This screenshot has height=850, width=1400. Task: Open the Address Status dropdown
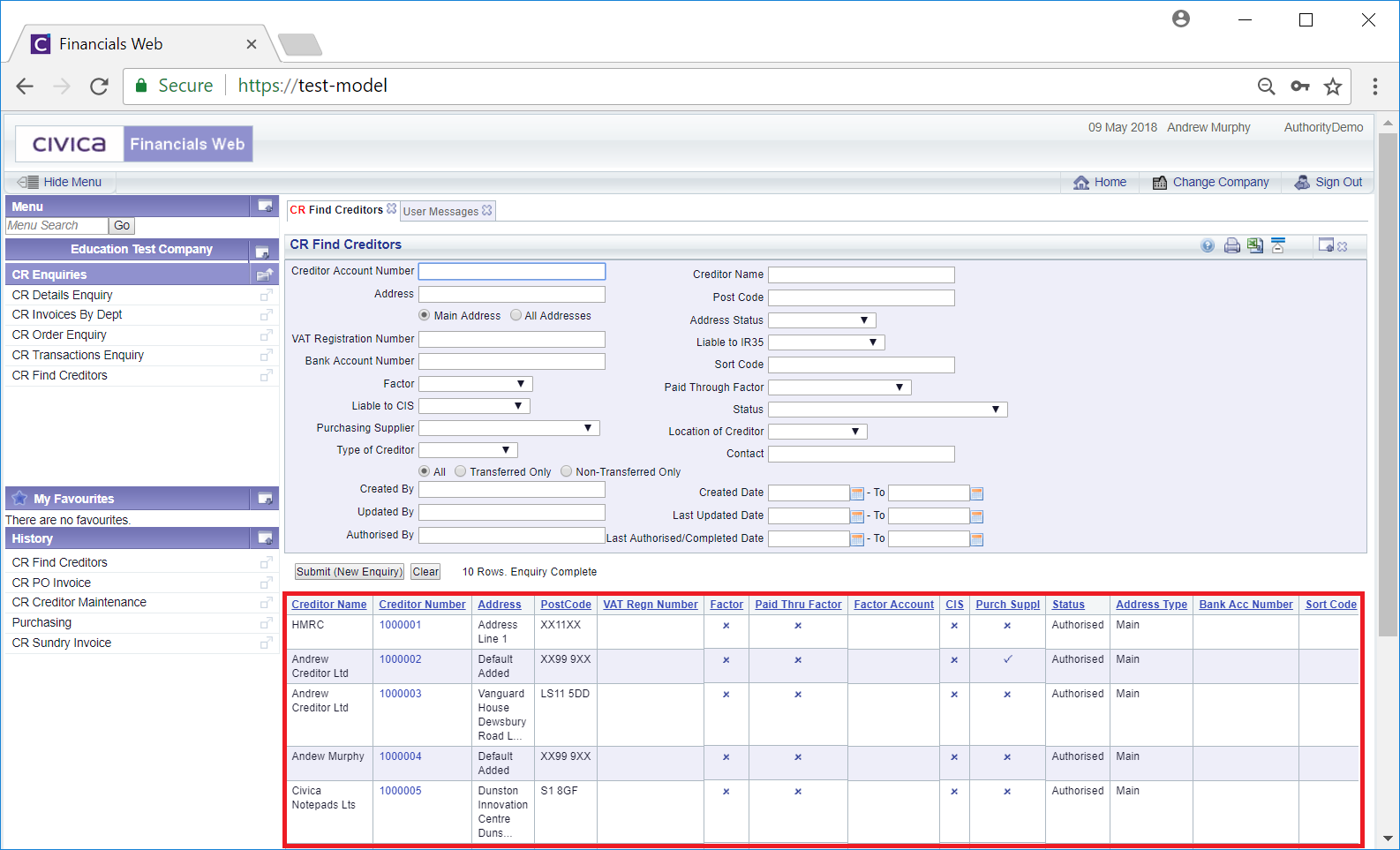point(822,320)
